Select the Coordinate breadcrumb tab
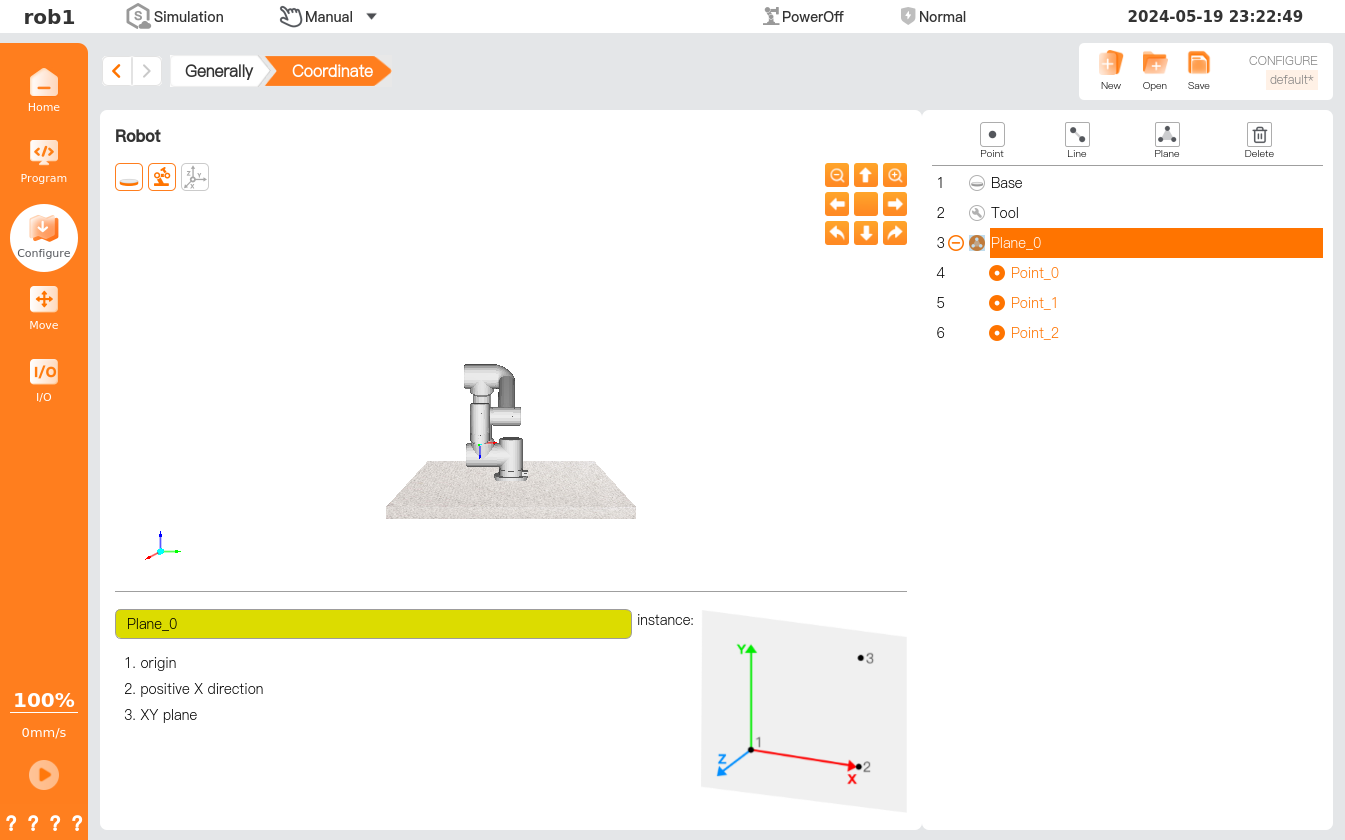1345x840 pixels. click(x=332, y=71)
